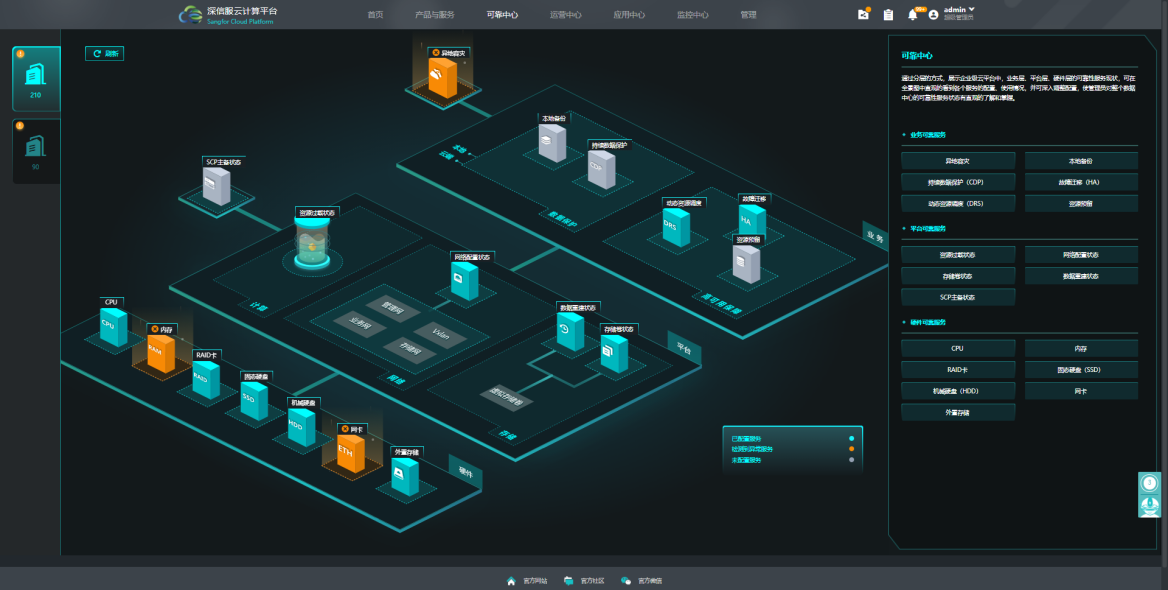Click the 持续数据保护 (CDP) panel button
Viewport: 1168px width, 590px height.
957,182
